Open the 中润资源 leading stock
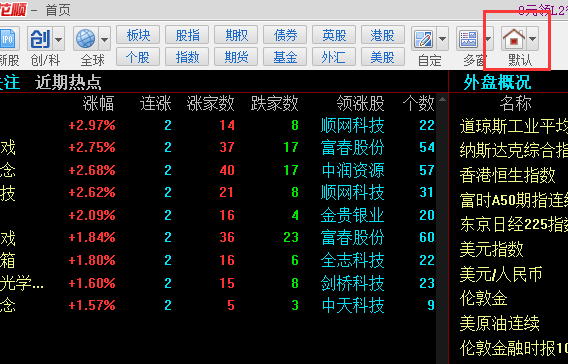The width and height of the screenshot is (568, 364). 352,171
